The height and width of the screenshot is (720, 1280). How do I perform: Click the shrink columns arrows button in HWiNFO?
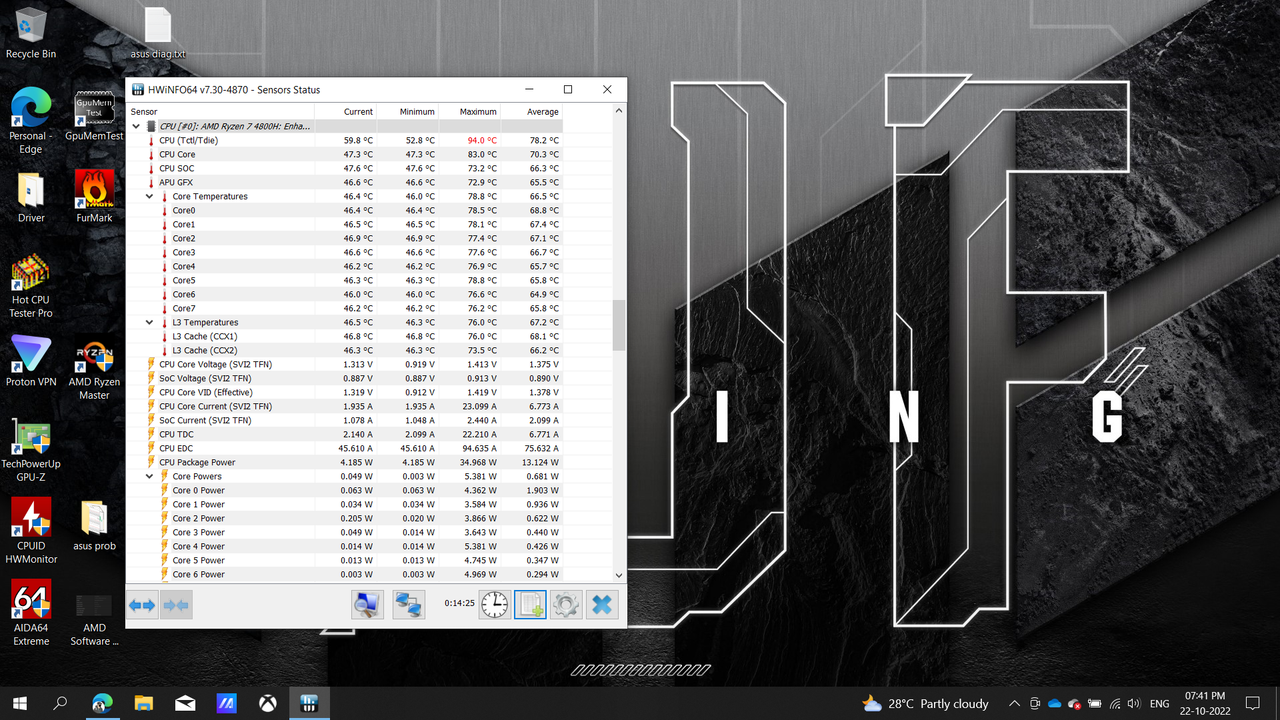pyautogui.click(x=176, y=605)
